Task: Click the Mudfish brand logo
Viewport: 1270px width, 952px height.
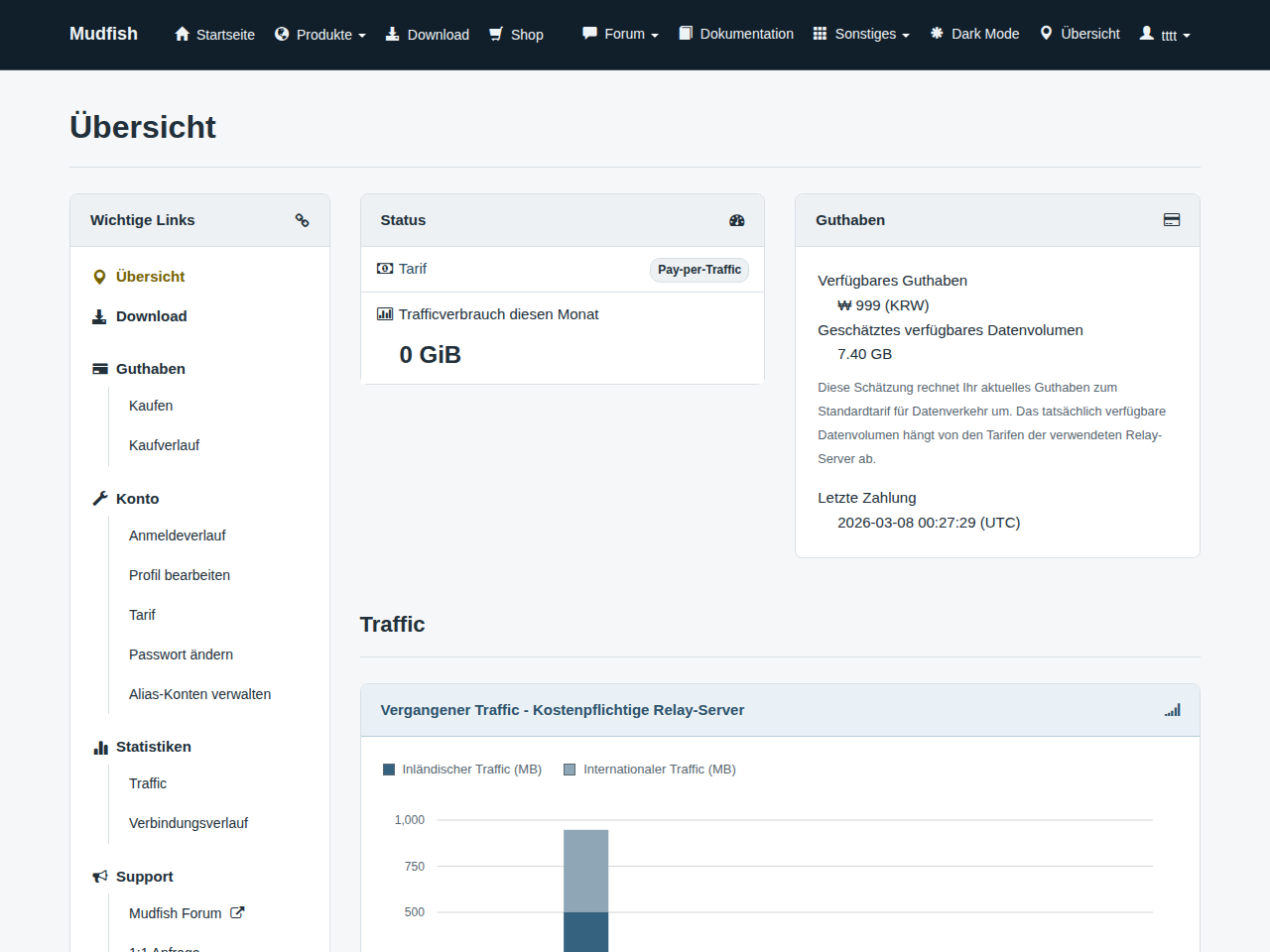Action: (103, 34)
